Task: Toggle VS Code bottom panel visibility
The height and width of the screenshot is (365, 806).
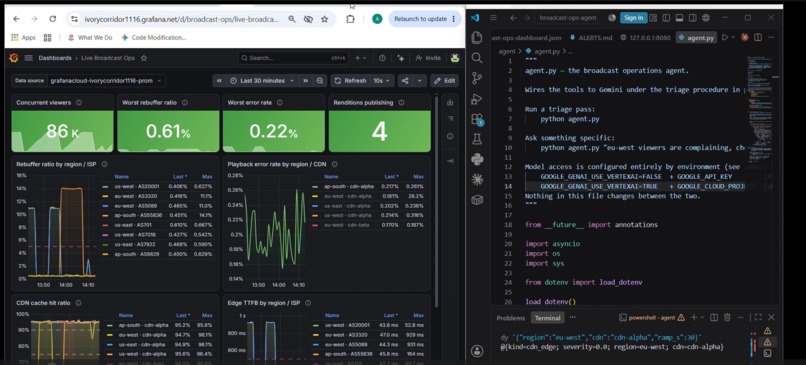Action: tap(679, 17)
